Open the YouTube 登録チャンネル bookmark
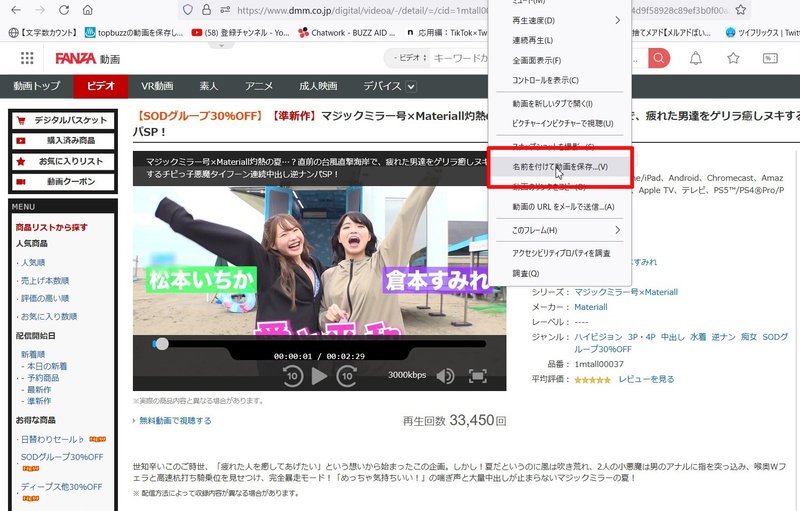The width and height of the screenshot is (800, 511). [240, 33]
